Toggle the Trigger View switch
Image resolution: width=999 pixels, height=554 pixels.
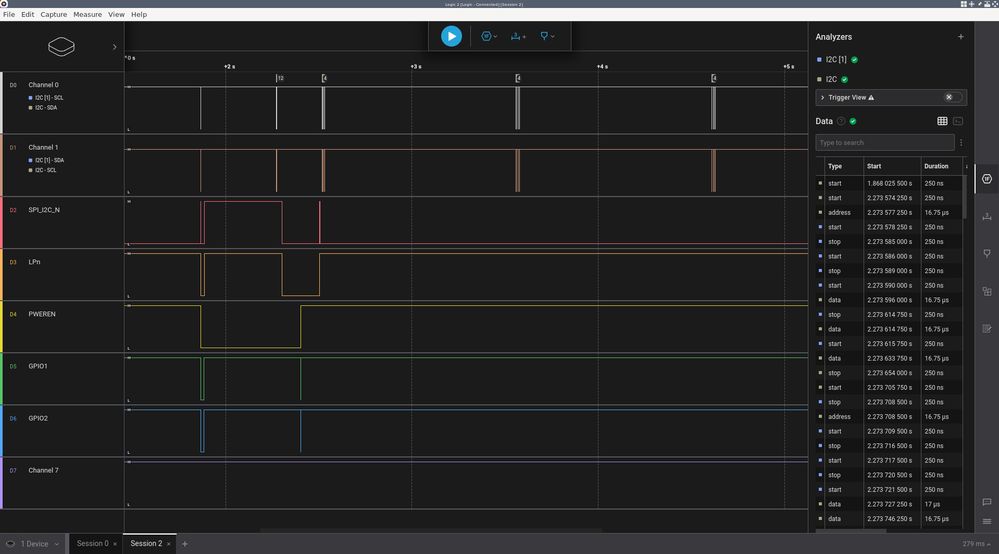pos(952,97)
